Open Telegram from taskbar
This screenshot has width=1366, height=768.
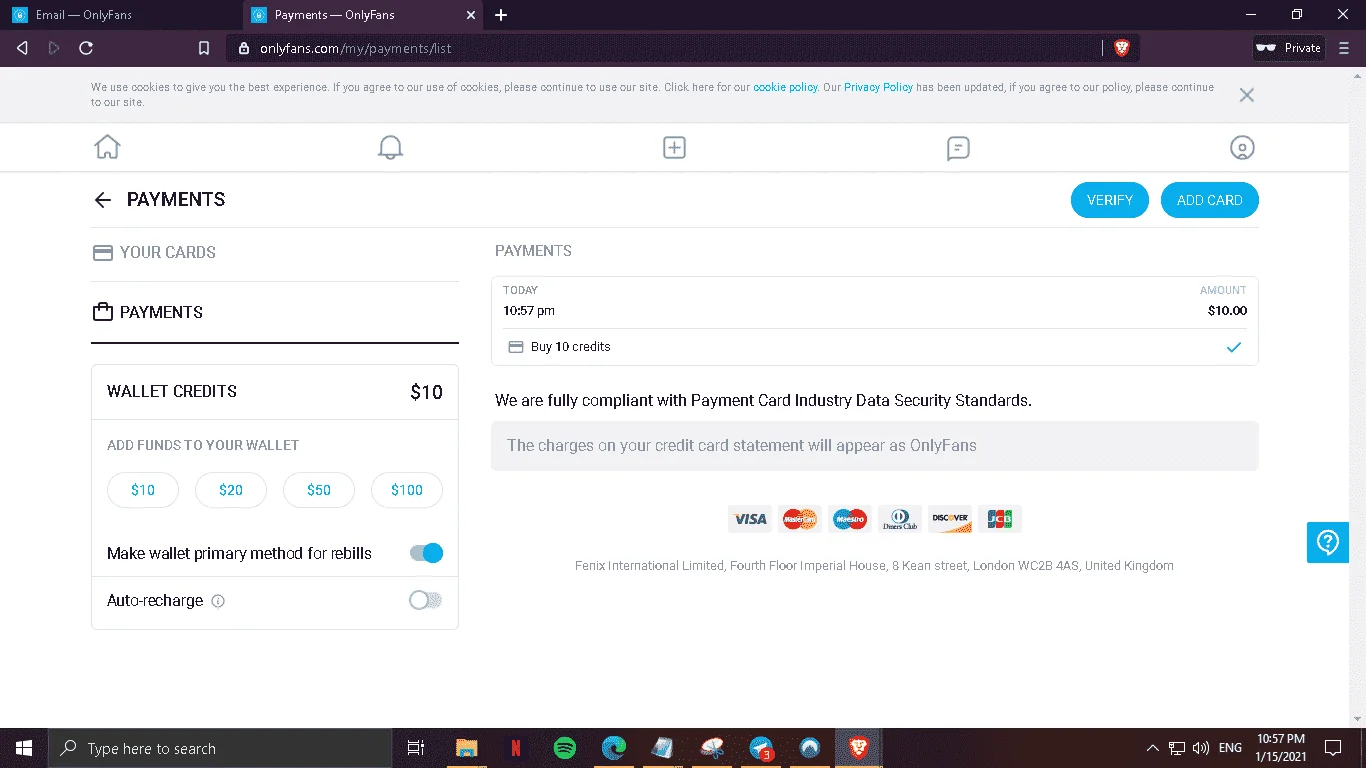[762, 748]
